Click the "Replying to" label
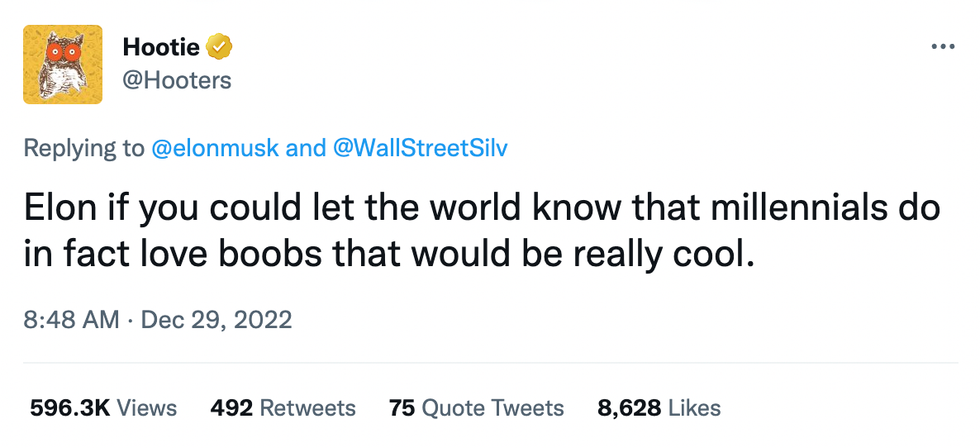 (x=84, y=149)
